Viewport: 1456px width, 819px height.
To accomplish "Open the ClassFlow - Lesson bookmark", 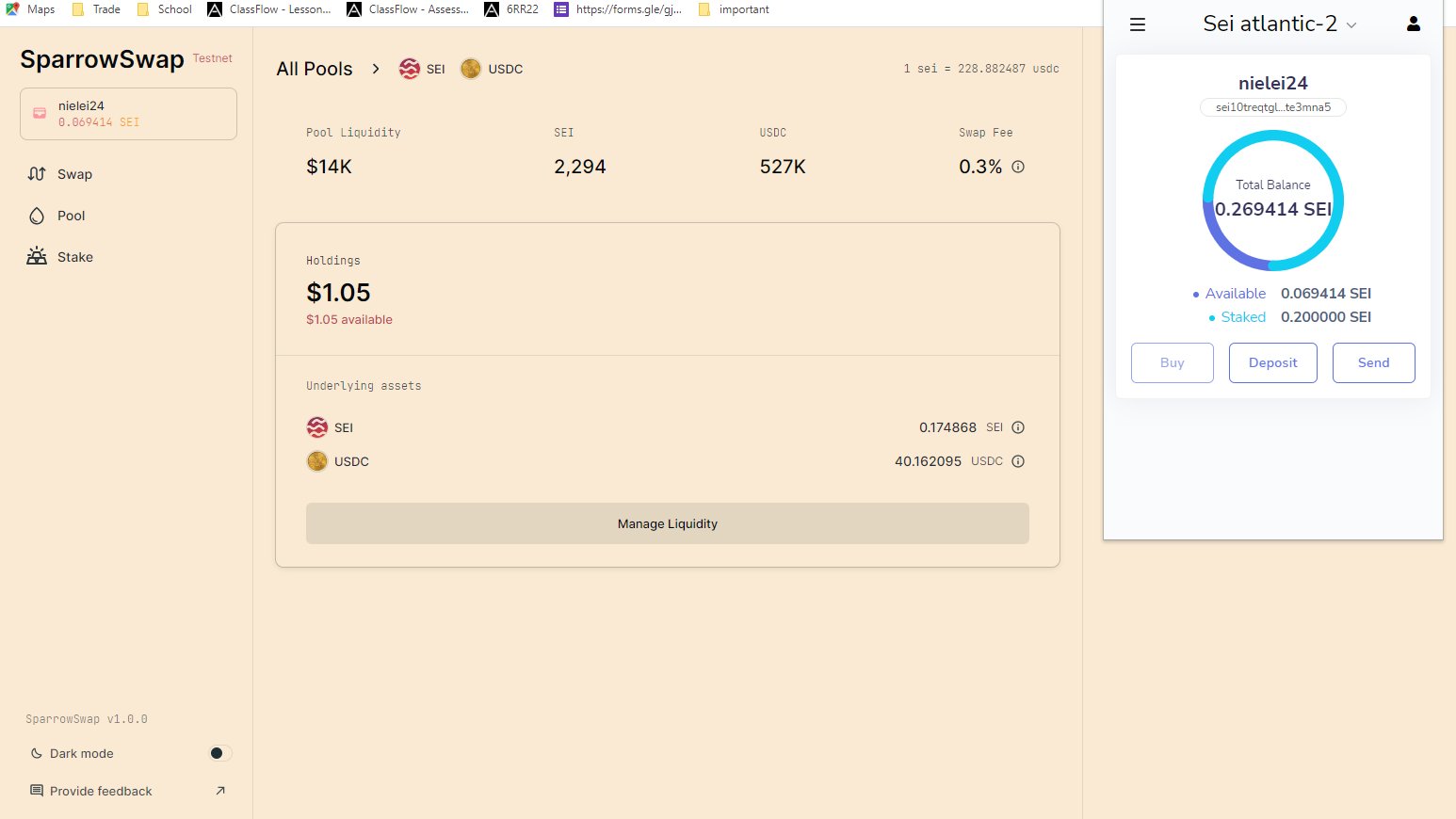I will 269,9.
